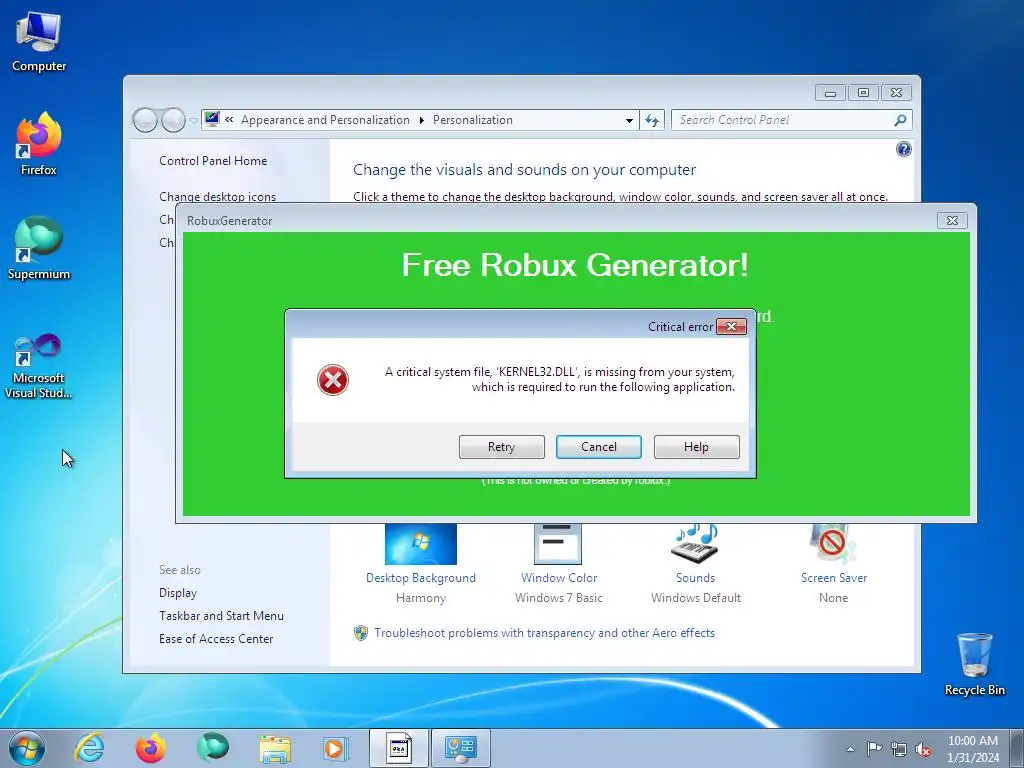
Task: Expand the address bar history dropdown
Action: (629, 121)
